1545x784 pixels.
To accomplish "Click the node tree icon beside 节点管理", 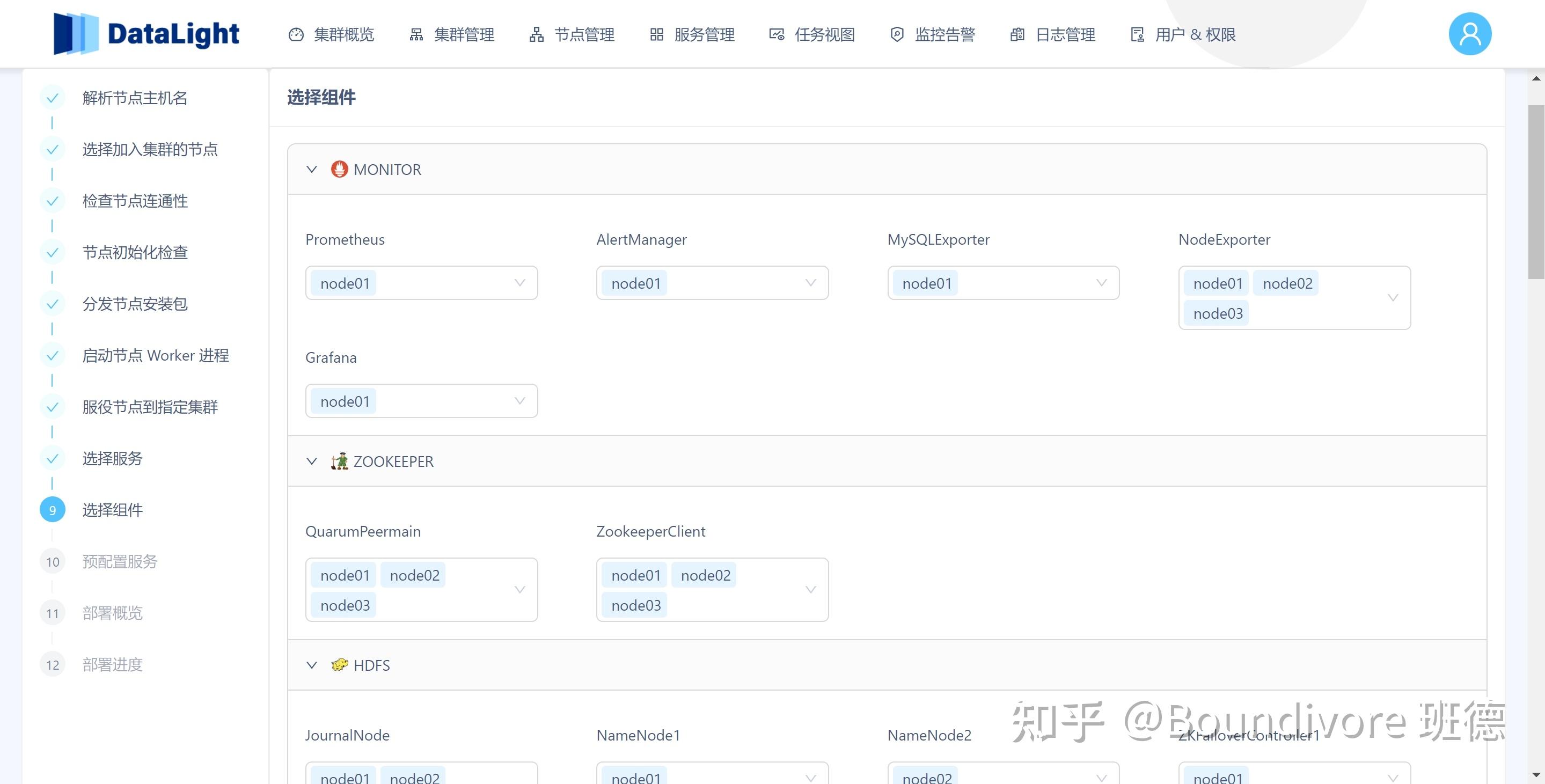I will coord(536,35).
